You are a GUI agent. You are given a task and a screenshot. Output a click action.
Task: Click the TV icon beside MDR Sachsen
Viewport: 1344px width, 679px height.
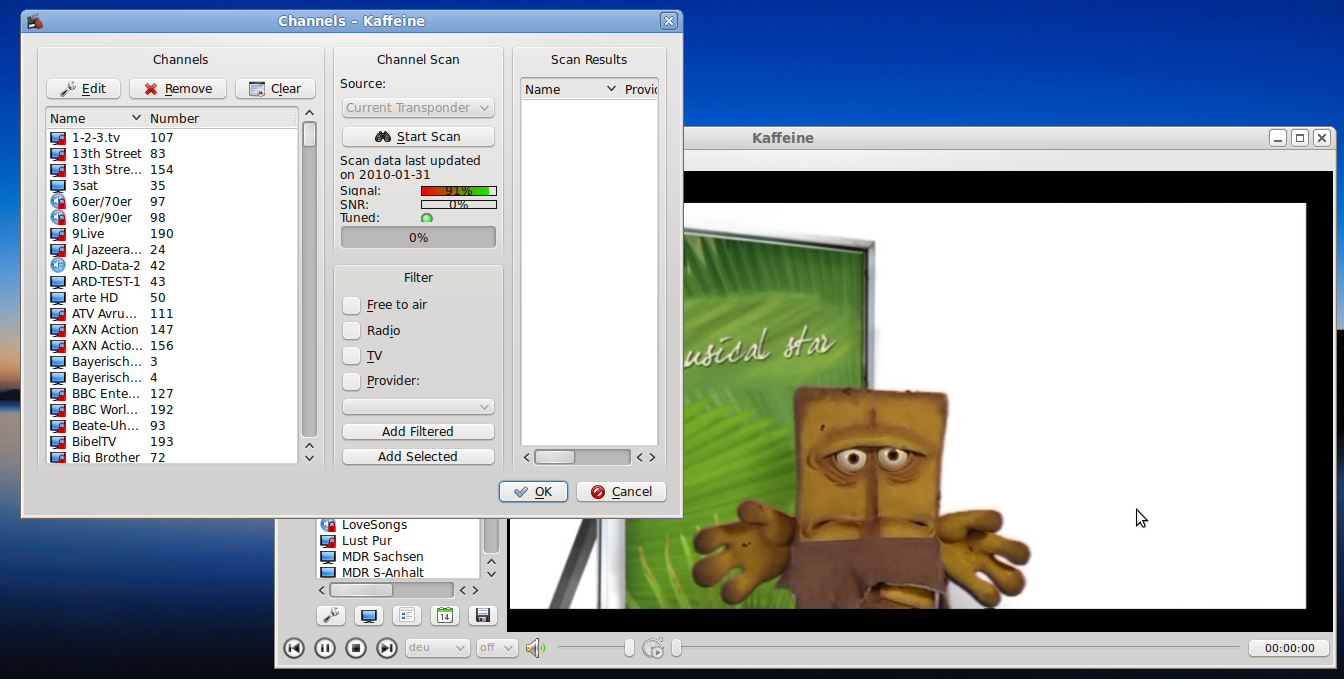tap(328, 557)
